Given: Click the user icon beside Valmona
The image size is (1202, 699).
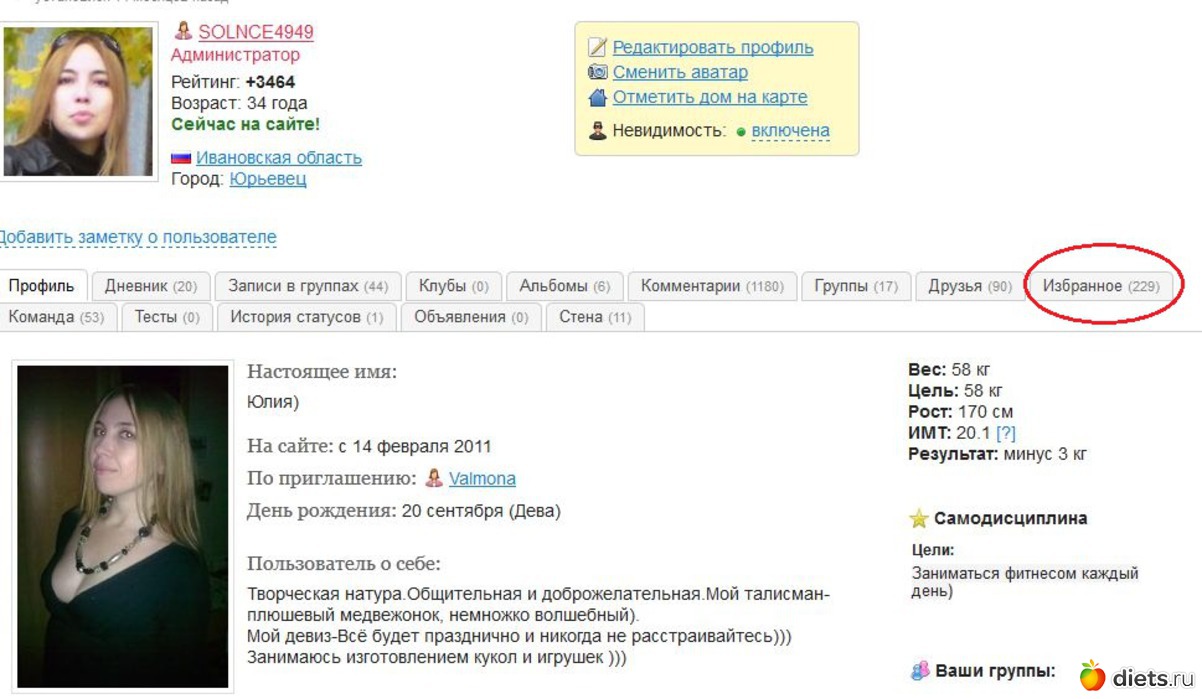Looking at the screenshot, I should [434, 478].
